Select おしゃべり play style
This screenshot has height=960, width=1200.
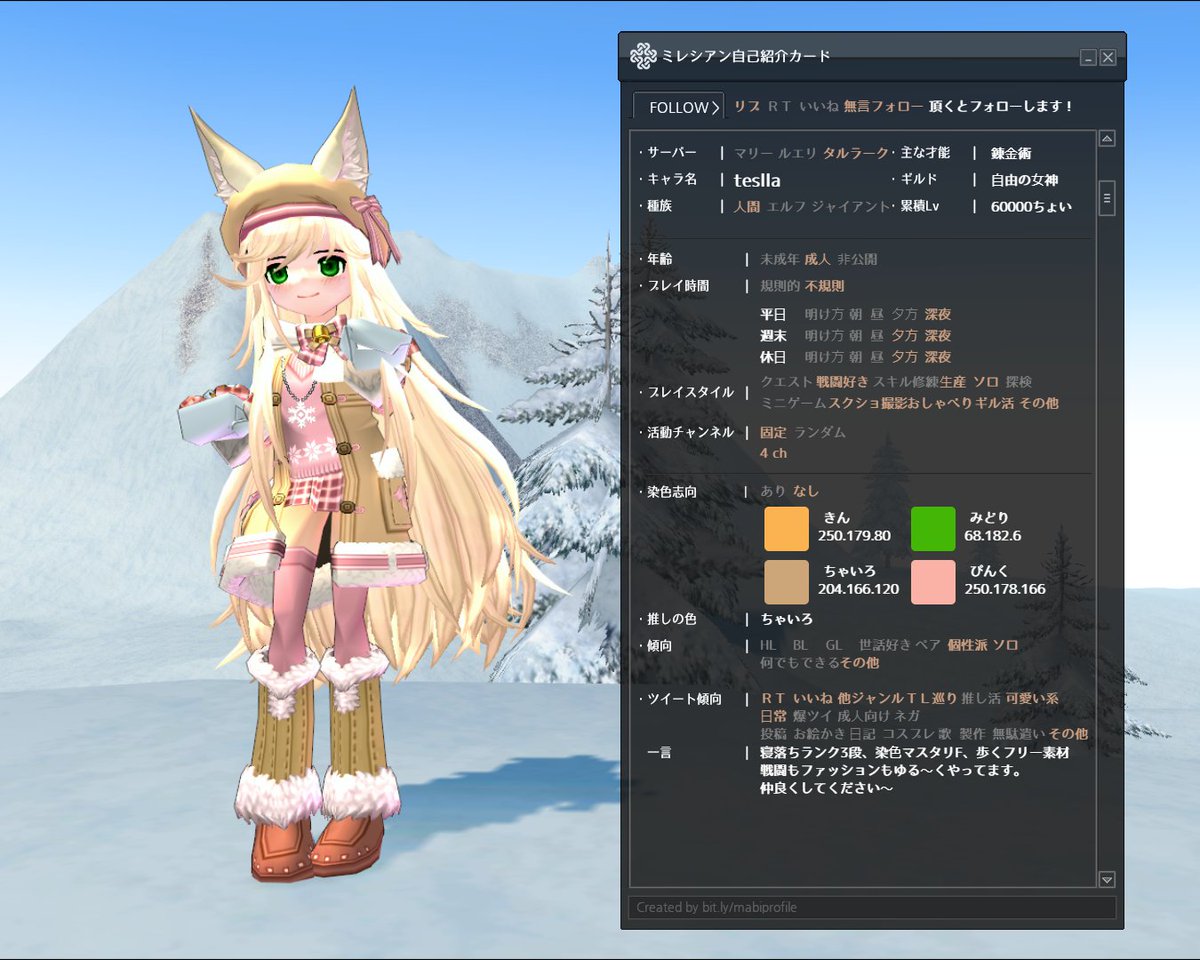(939, 403)
